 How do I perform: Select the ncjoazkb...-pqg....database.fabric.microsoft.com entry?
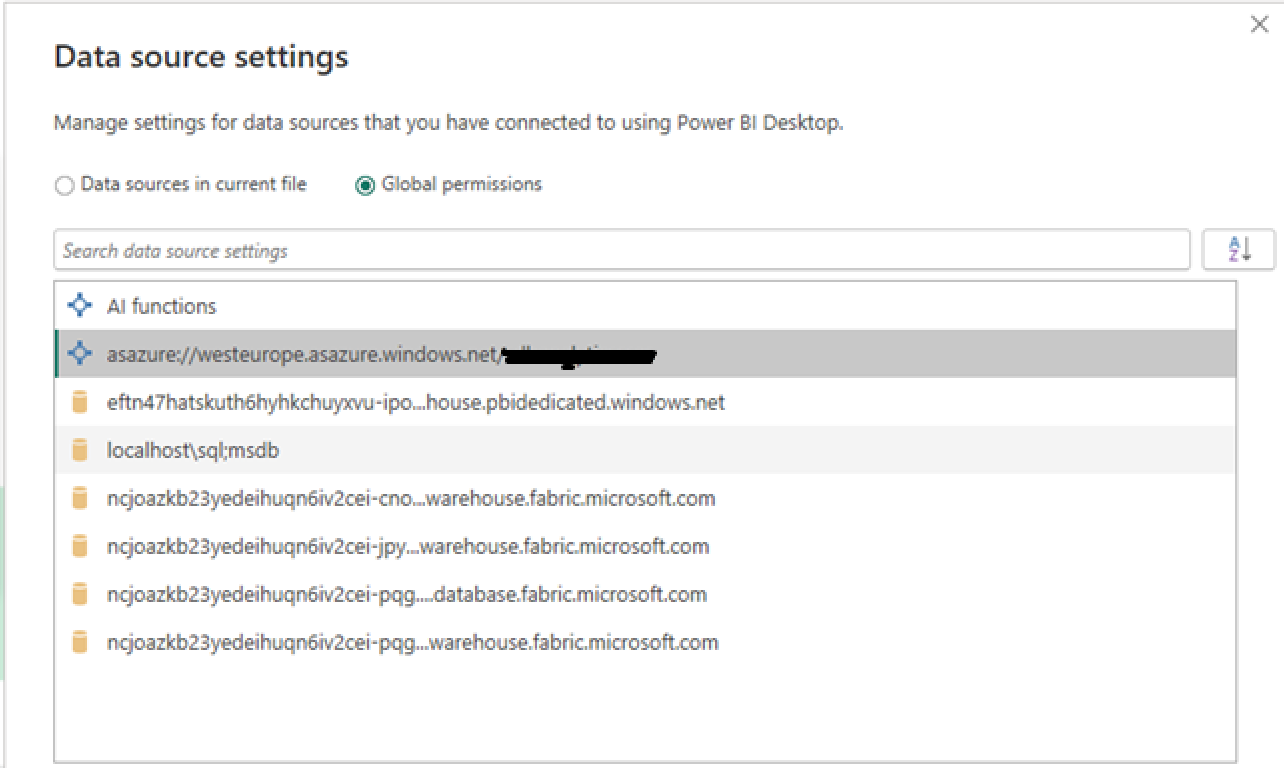pyautogui.click(x=645, y=594)
